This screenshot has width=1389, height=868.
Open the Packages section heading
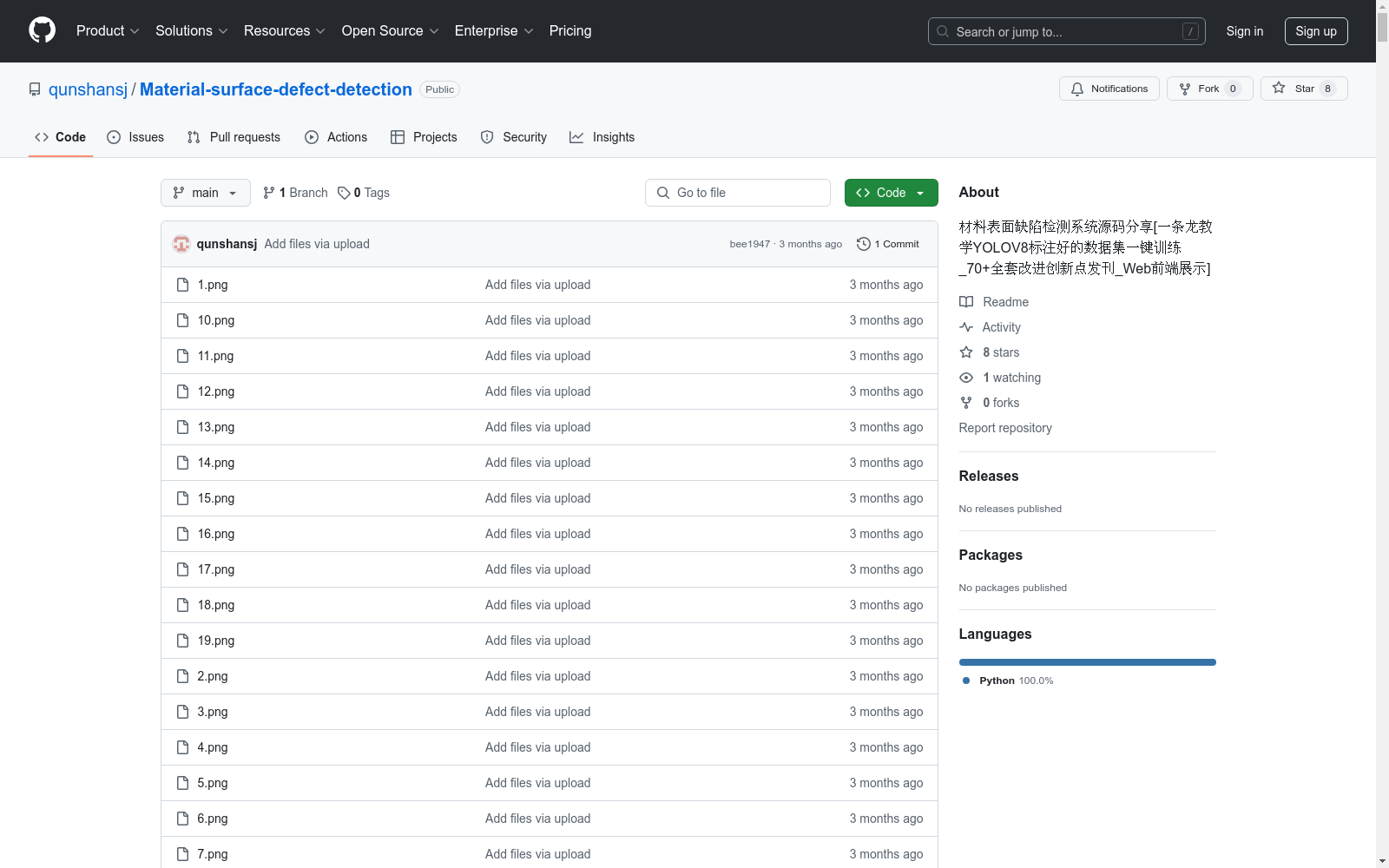click(x=991, y=555)
